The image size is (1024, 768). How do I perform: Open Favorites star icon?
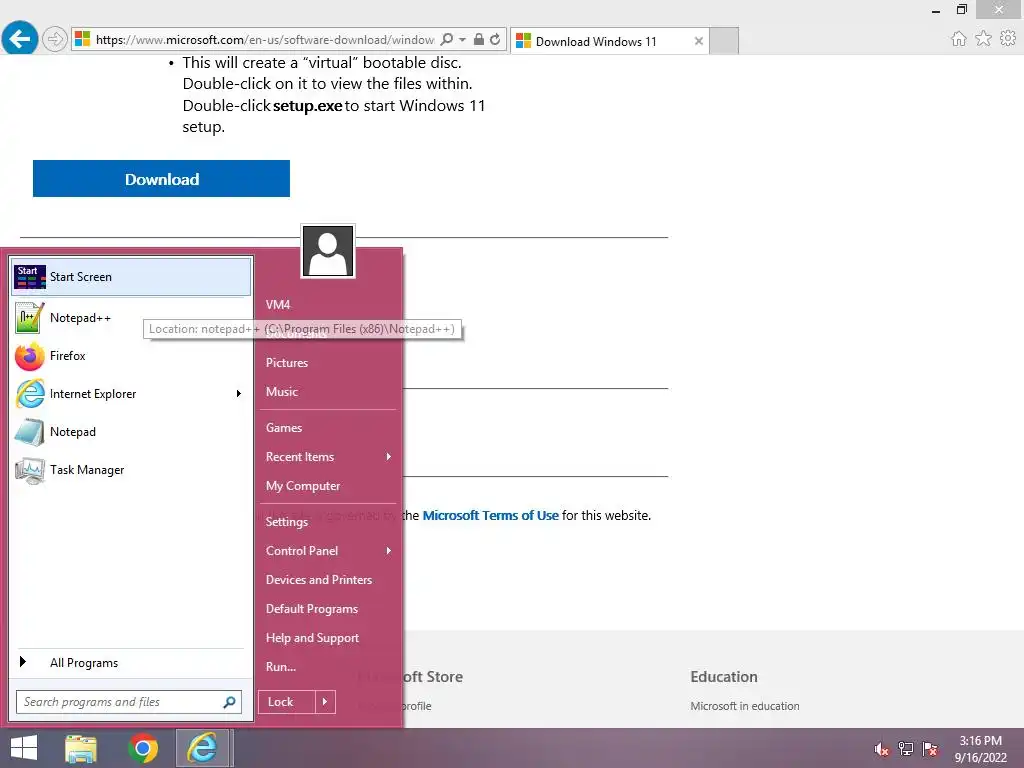pyautogui.click(x=983, y=39)
